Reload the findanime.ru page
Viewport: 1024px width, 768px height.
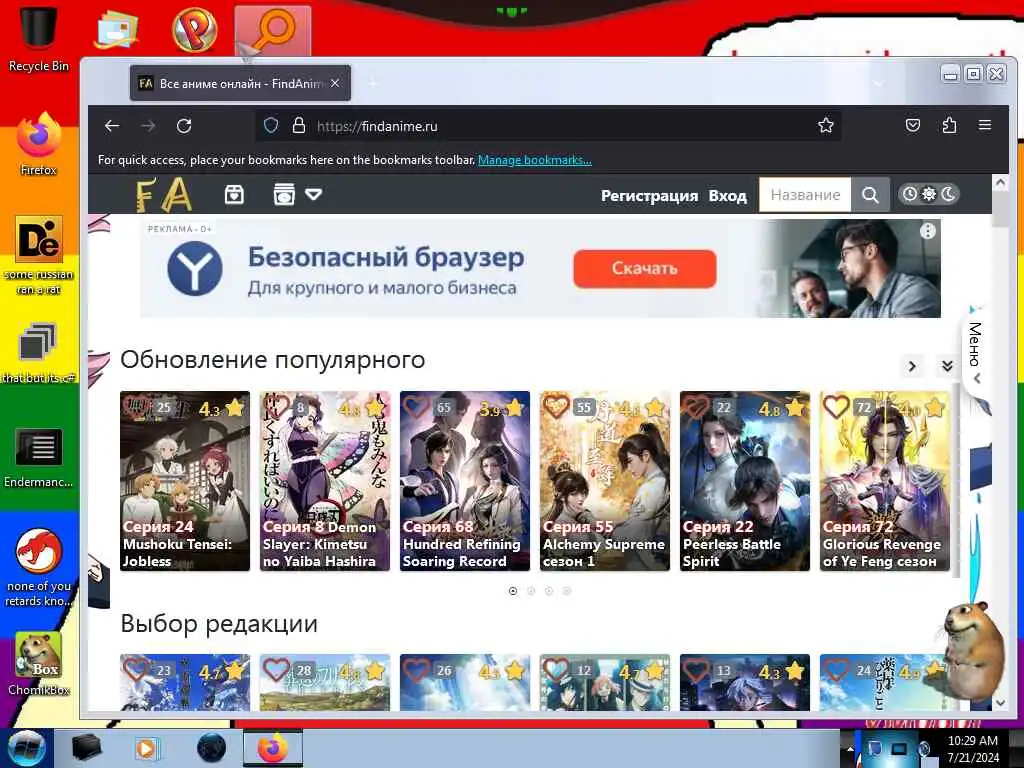pyautogui.click(x=184, y=126)
